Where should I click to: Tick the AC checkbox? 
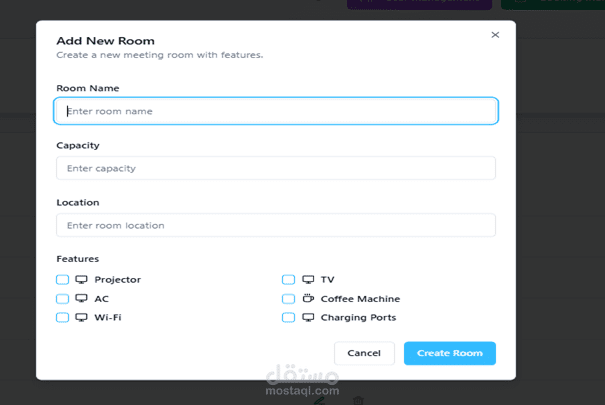(x=62, y=299)
